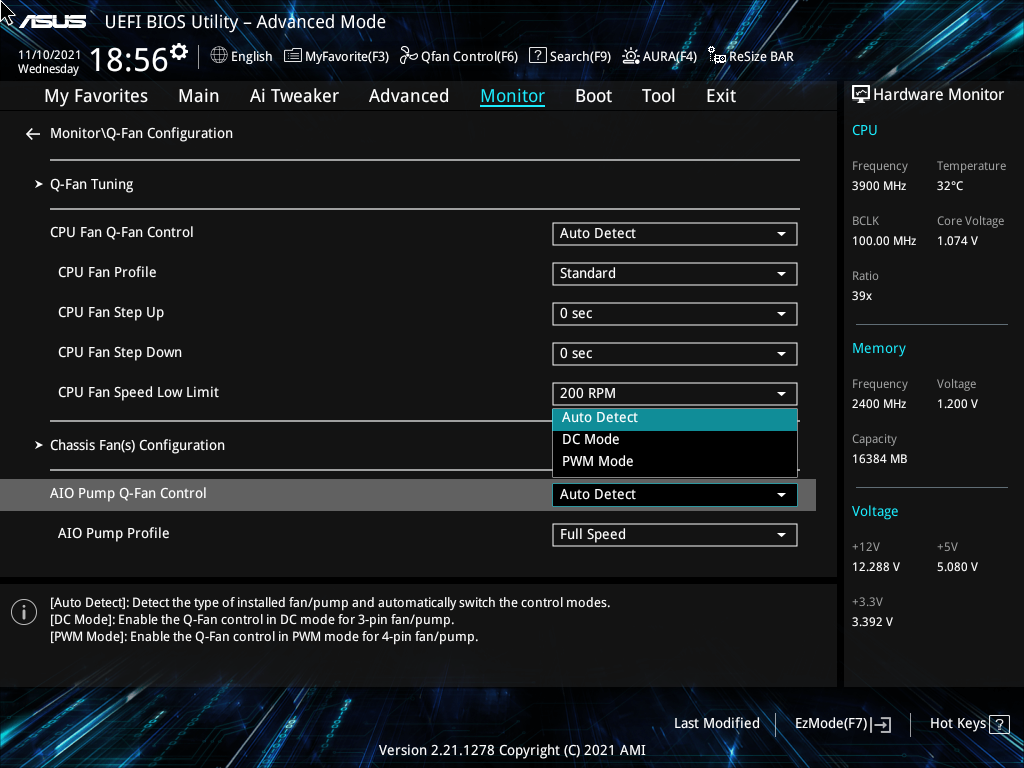1024x768 pixels.
Task: Choose PWM Mode option
Action: [675, 462]
